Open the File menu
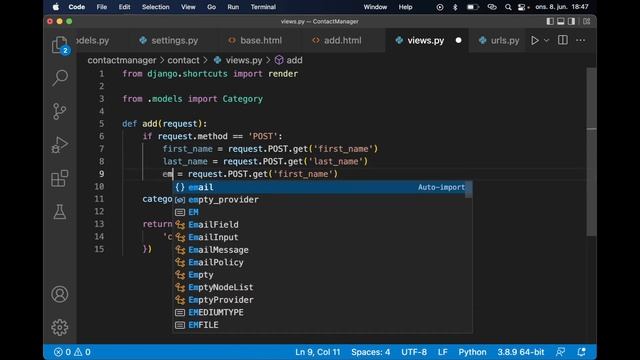Screen dimensions: 640x360 click(102, 7)
